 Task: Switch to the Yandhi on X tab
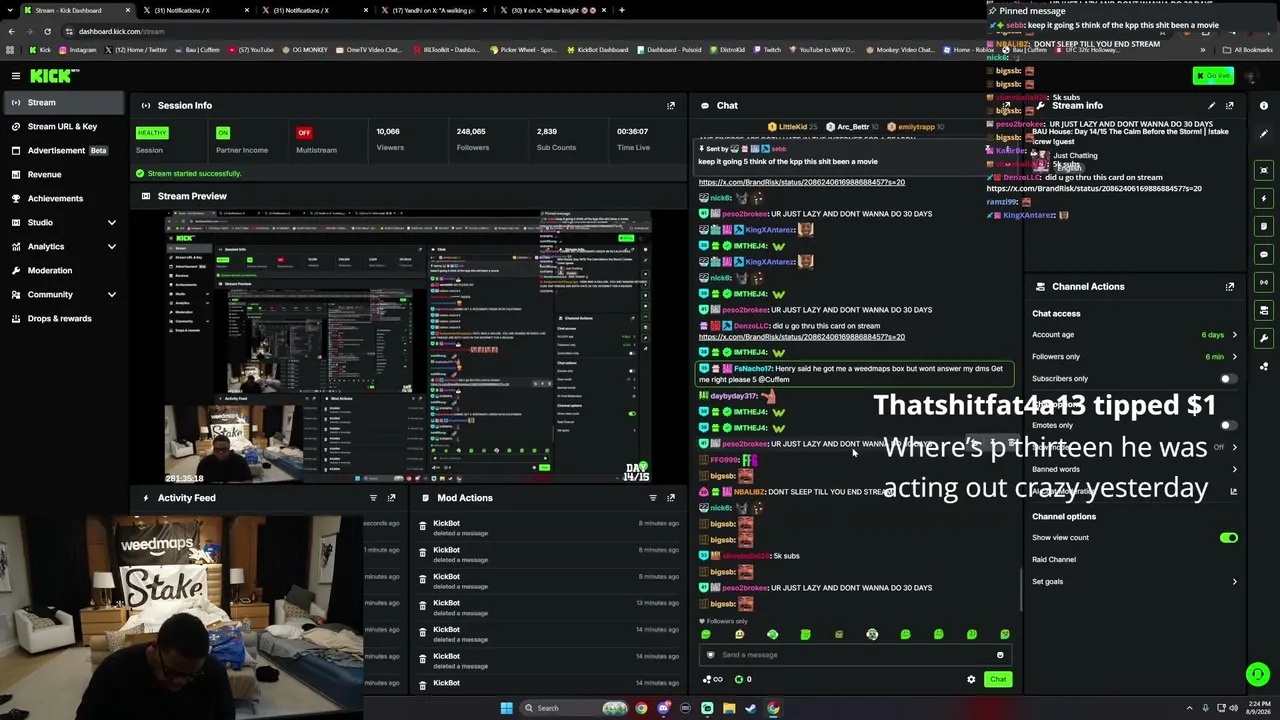435,11
